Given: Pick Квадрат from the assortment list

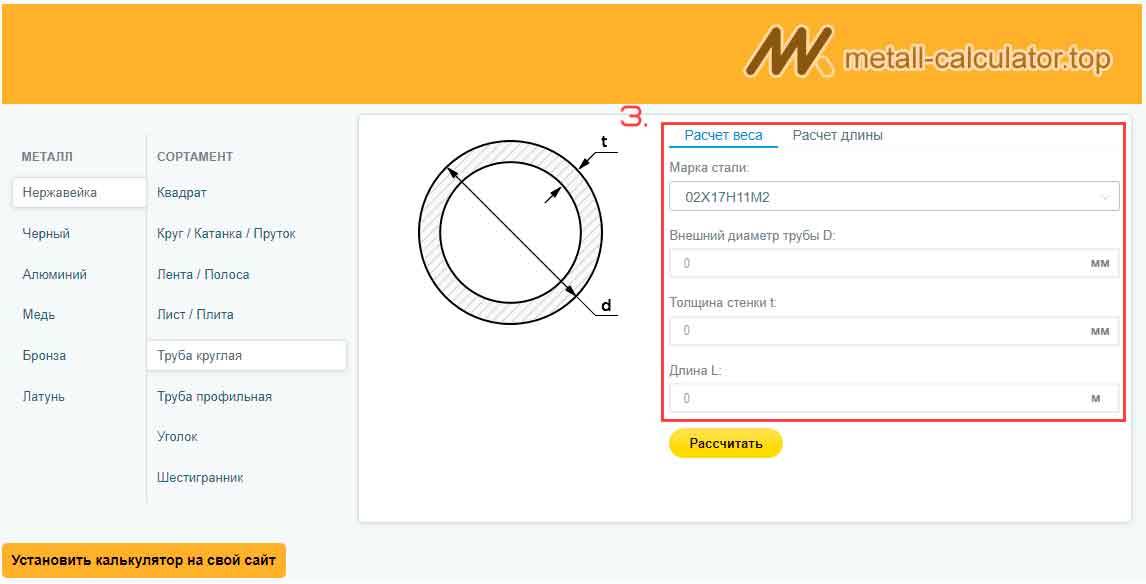Looking at the screenshot, I should 182,193.
